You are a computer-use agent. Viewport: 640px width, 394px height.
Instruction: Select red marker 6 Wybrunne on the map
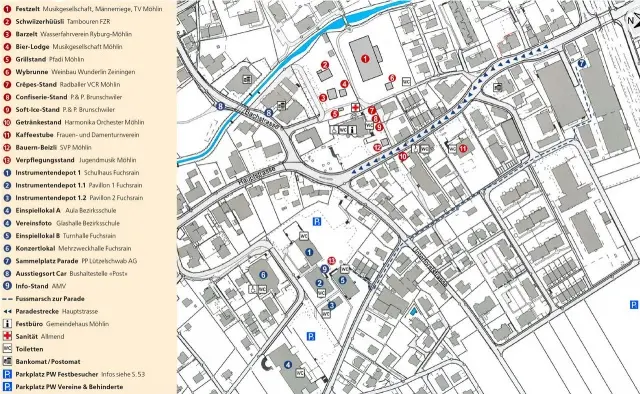click(392, 78)
